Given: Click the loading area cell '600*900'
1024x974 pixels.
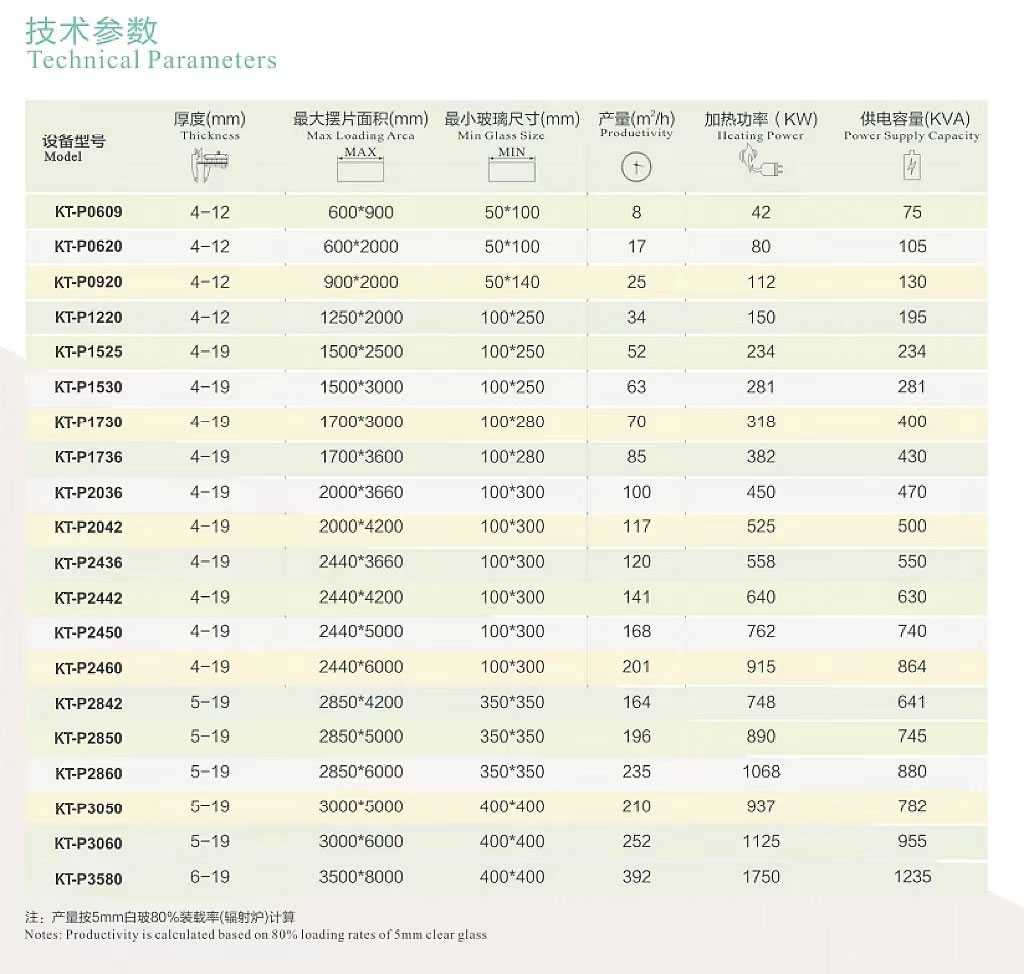Looking at the screenshot, I should 361,212.
